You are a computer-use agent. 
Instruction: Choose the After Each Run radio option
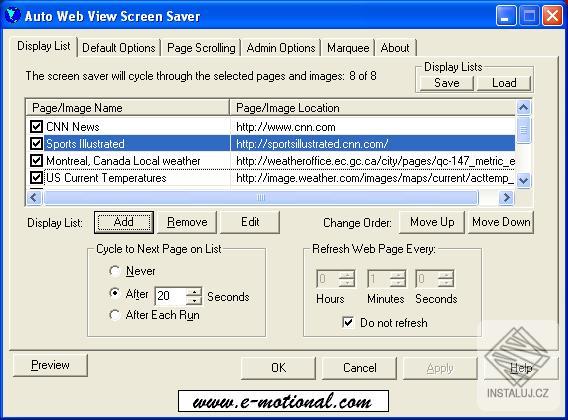tap(114, 315)
